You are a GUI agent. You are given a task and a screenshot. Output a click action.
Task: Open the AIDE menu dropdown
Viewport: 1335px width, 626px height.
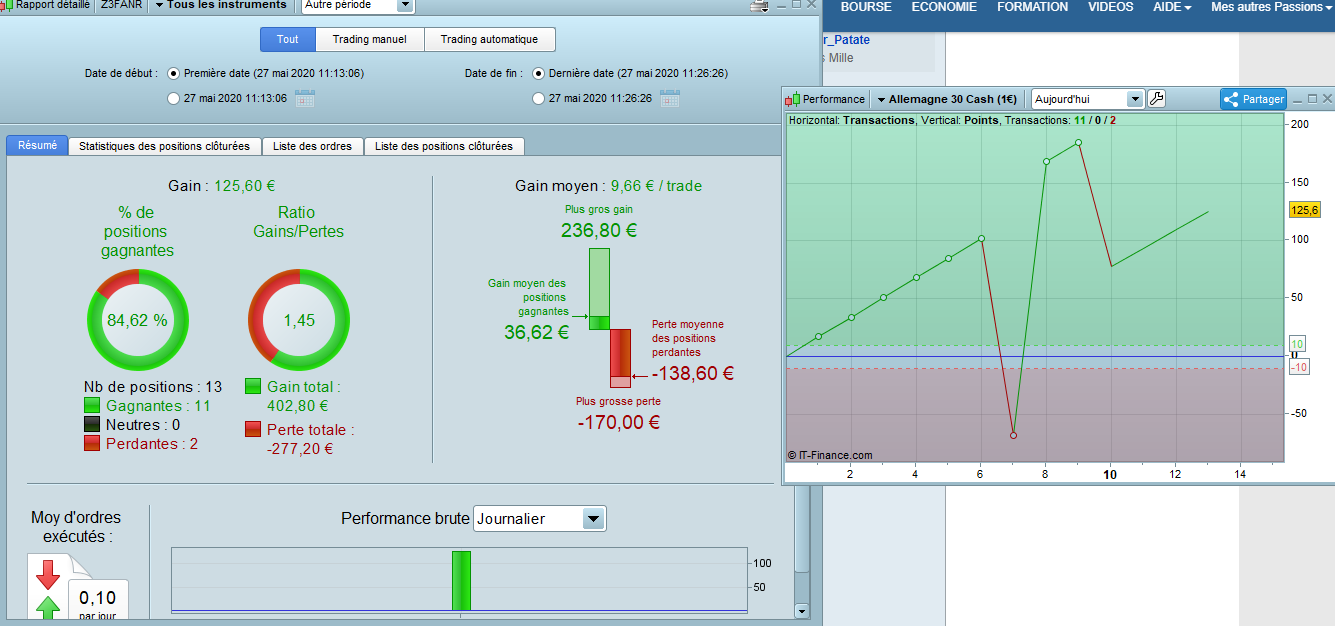[1172, 7]
